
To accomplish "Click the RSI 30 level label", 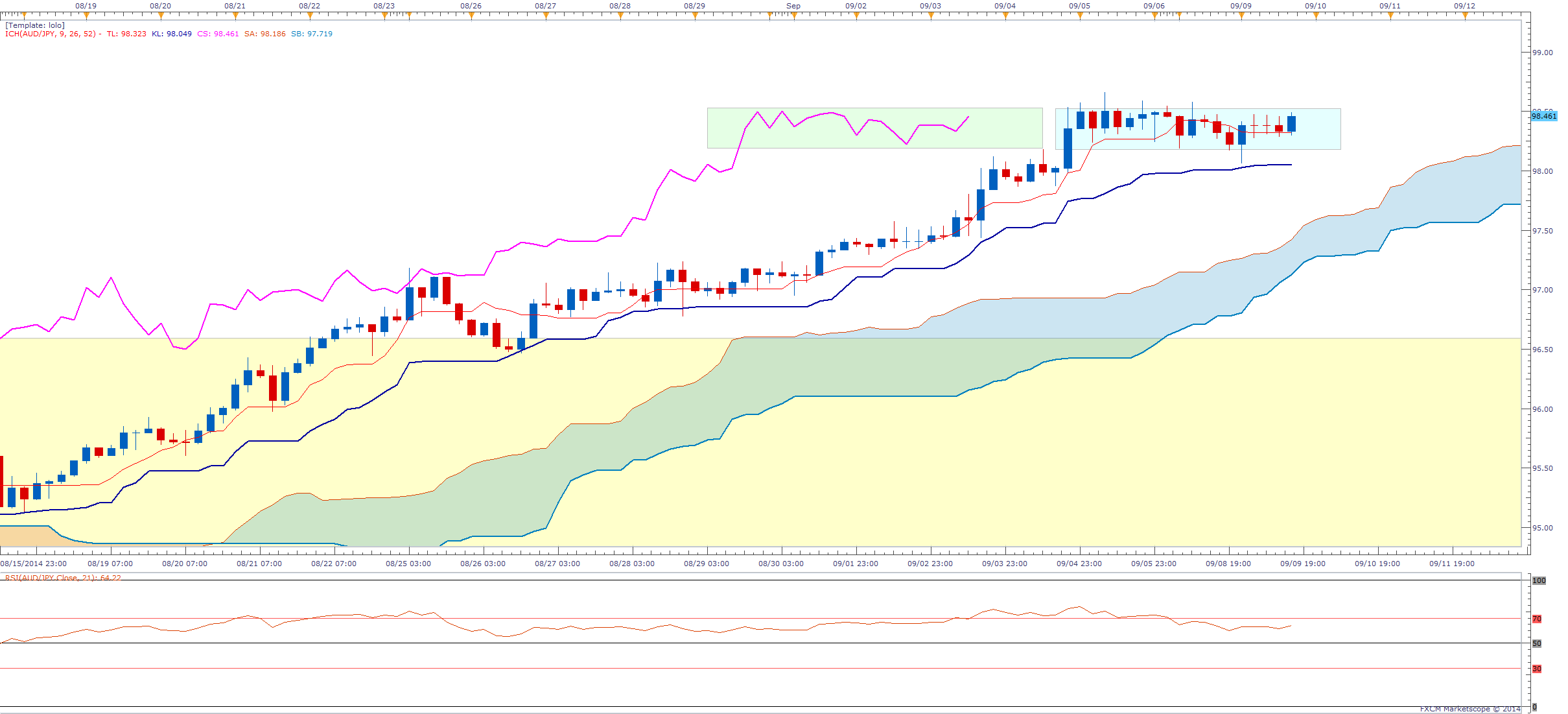I will point(1537,669).
